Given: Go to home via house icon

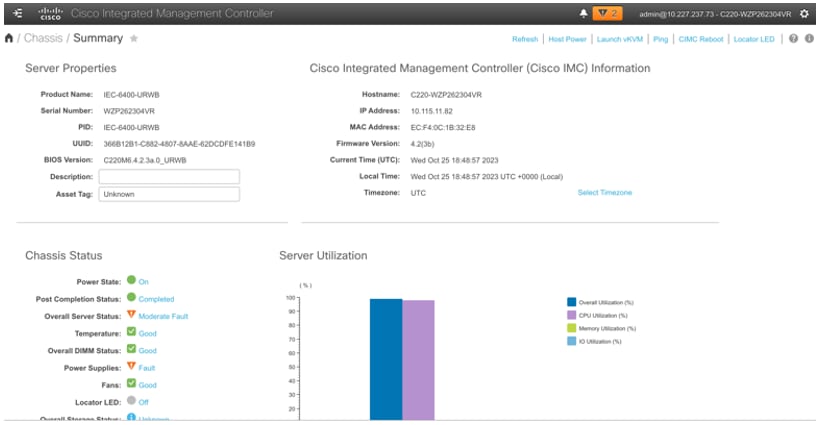Looking at the screenshot, I should tap(9, 38).
